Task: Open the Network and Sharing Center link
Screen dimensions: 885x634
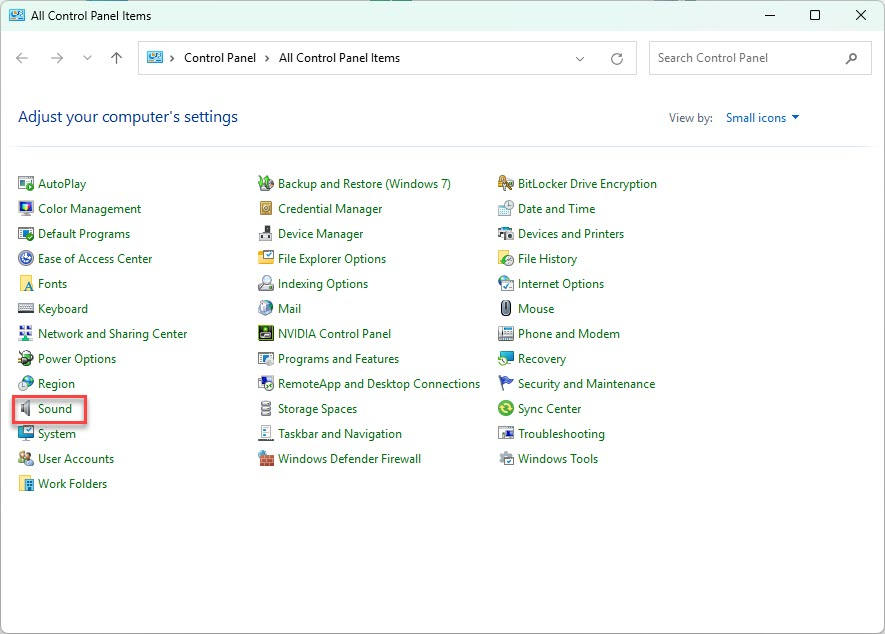Action: pos(112,334)
